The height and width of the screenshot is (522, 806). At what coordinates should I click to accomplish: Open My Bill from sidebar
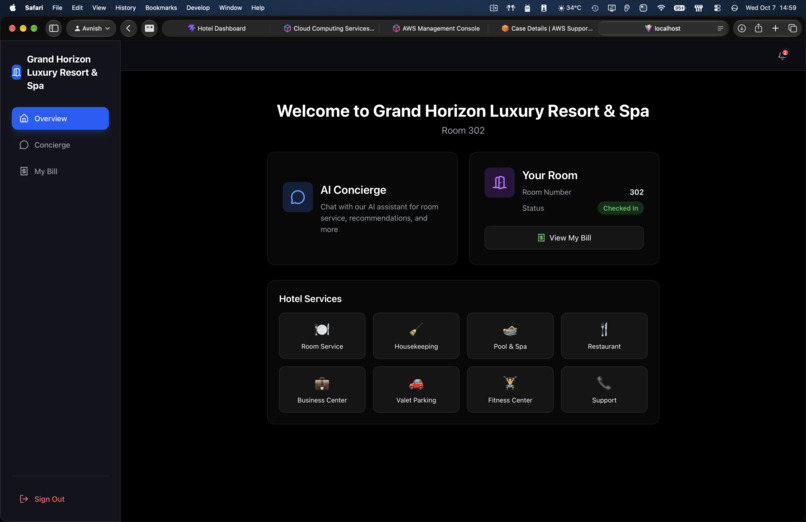60,171
